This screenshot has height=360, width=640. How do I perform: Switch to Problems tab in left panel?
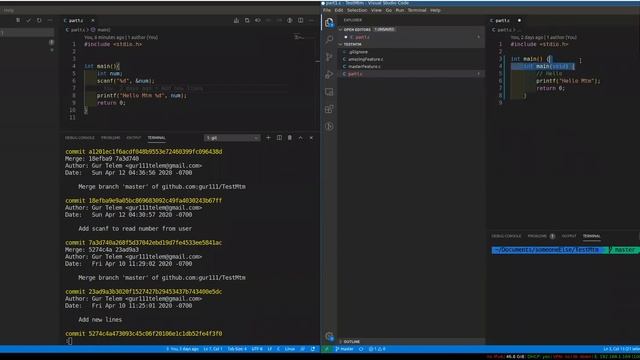tap(111, 138)
